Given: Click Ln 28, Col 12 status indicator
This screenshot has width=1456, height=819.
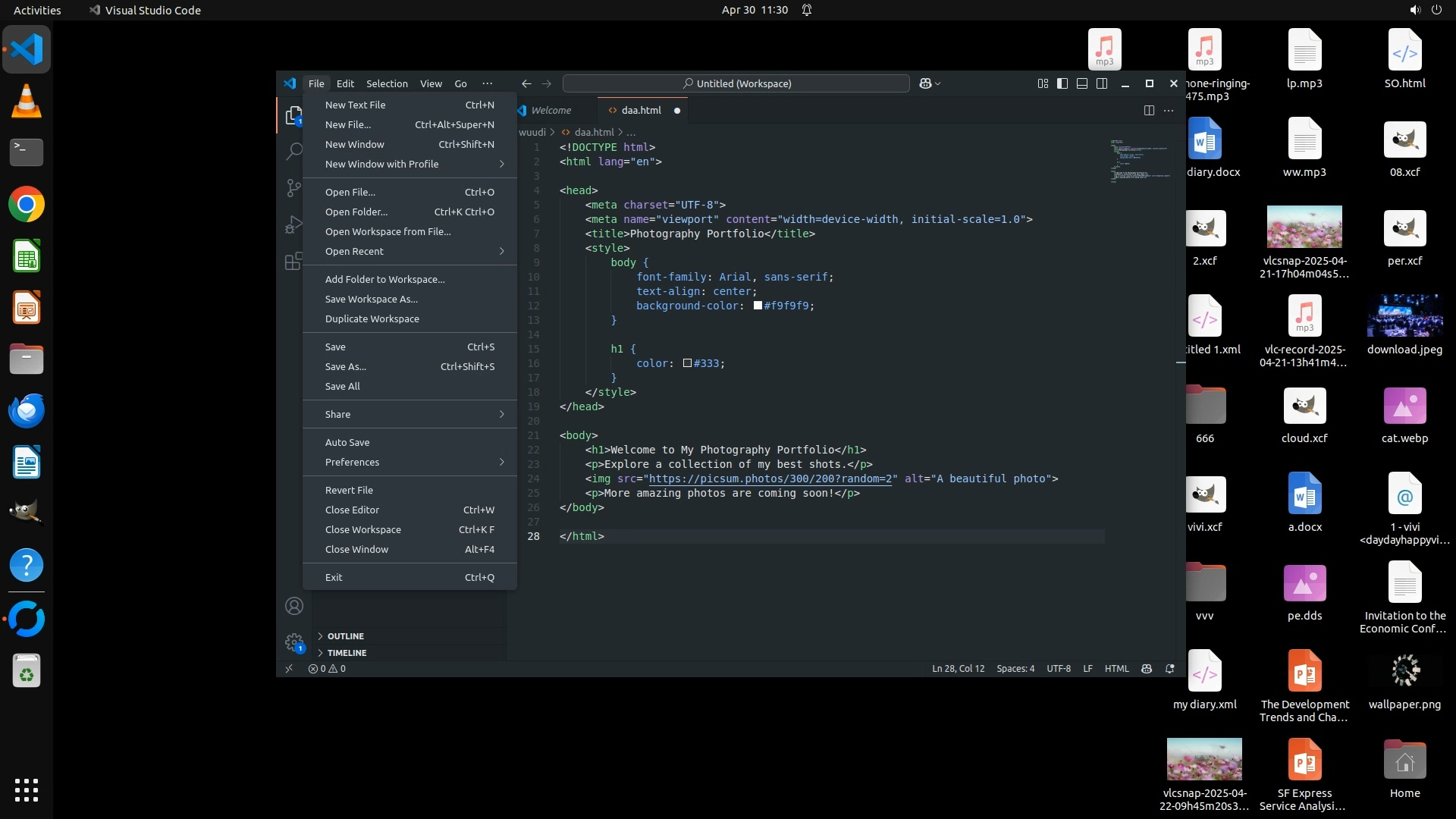Looking at the screenshot, I should coord(958,669).
